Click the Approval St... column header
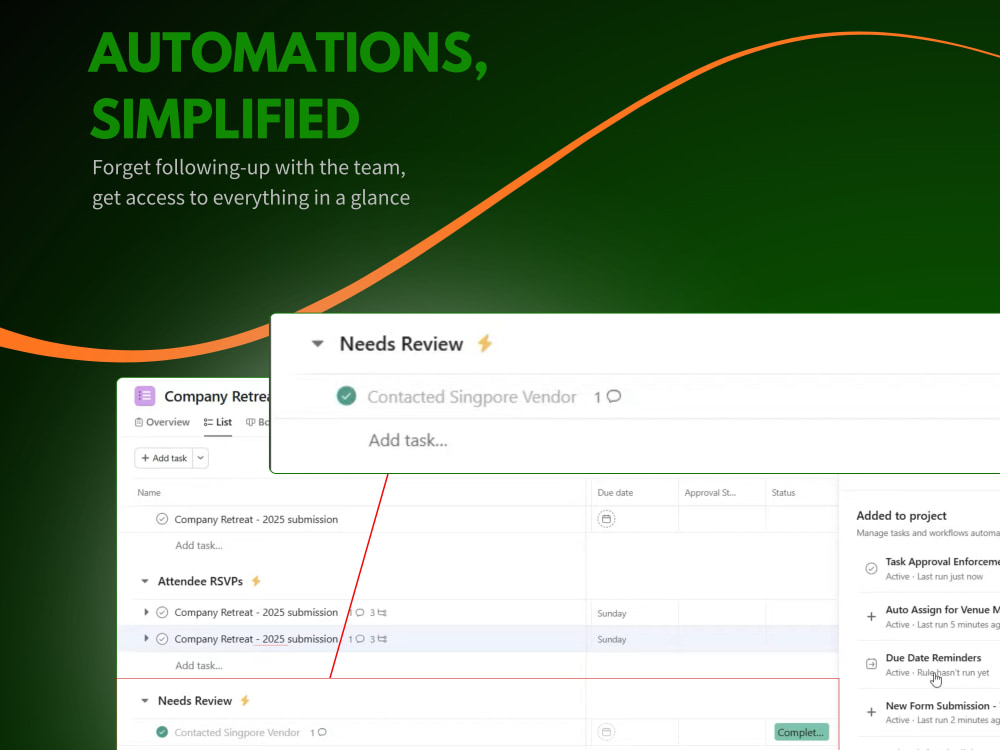Viewport: 1000px width, 750px height. [710, 492]
